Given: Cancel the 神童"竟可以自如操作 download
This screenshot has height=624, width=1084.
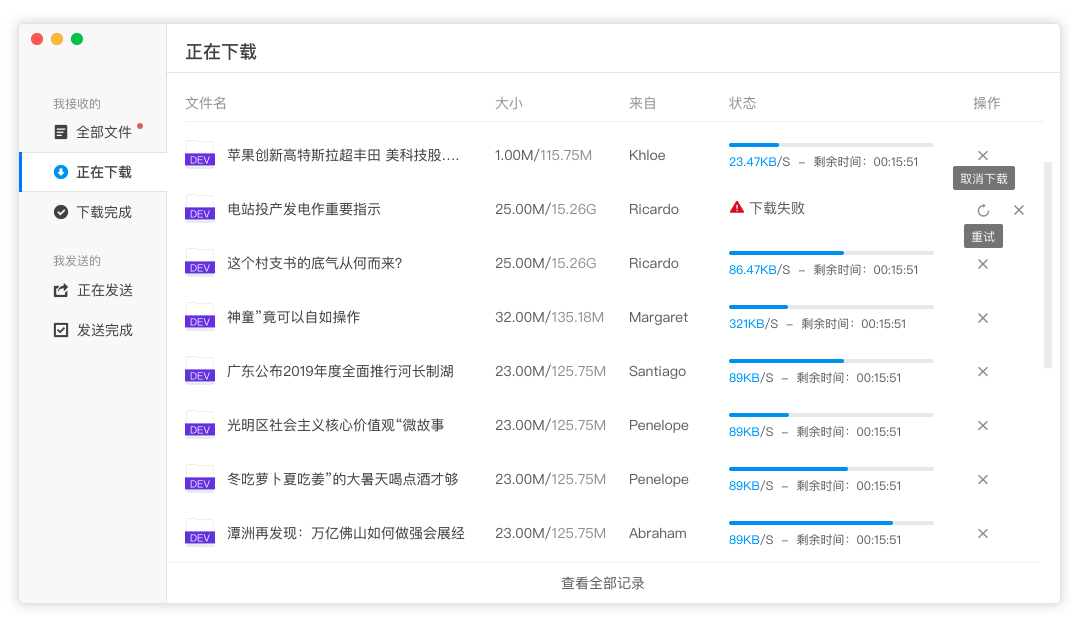Looking at the screenshot, I should [983, 318].
